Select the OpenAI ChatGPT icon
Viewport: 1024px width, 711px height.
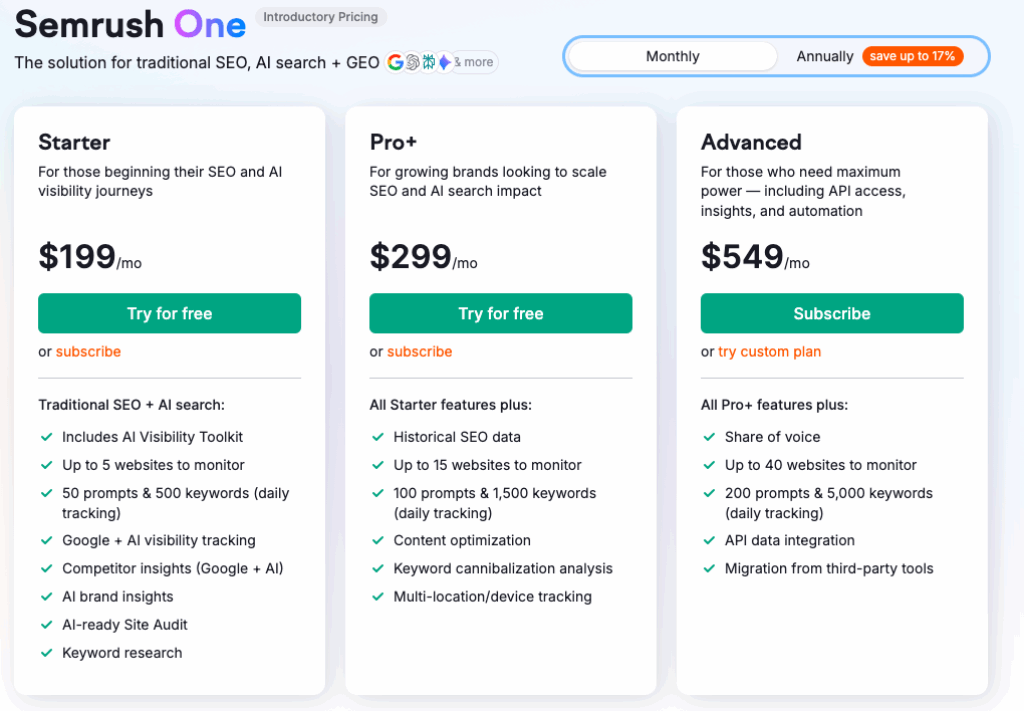click(412, 62)
